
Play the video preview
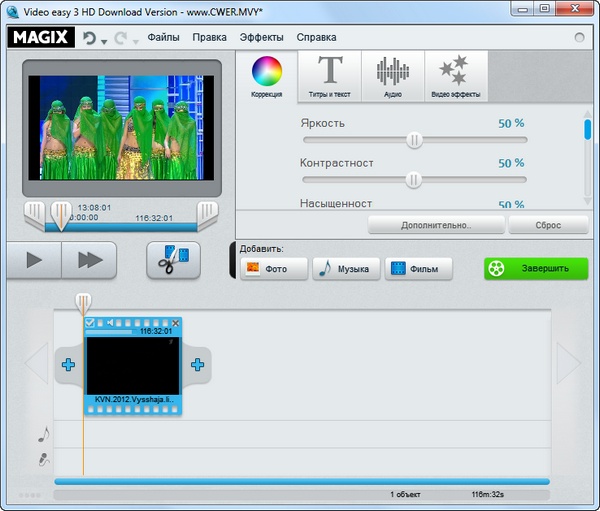[34, 260]
